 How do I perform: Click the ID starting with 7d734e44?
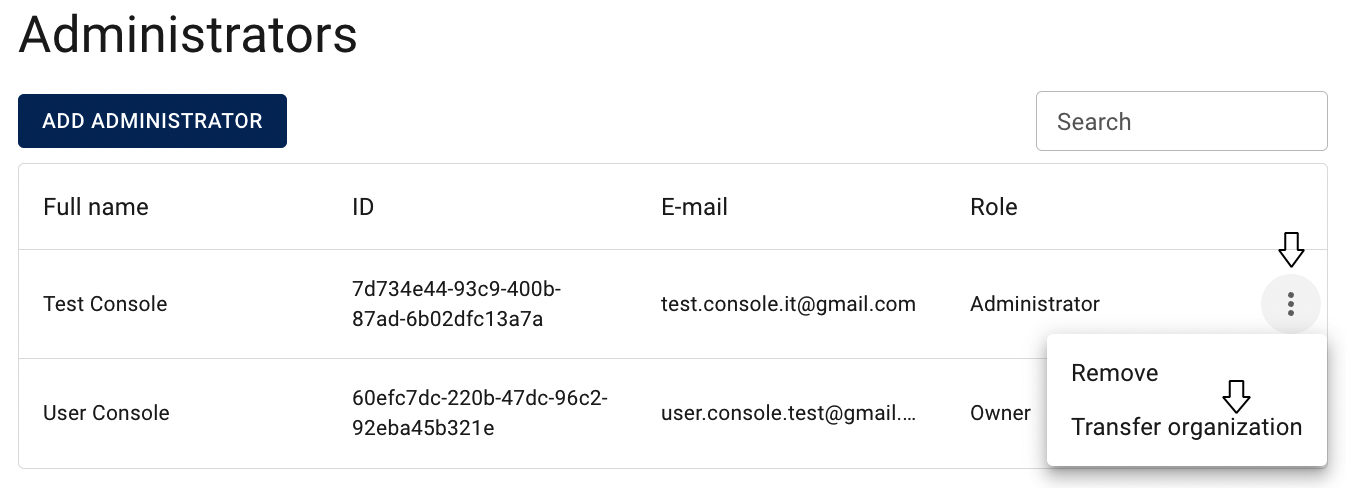[456, 304]
